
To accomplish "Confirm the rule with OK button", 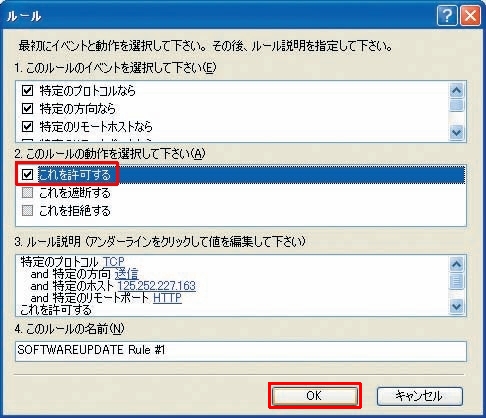I will pyautogui.click(x=315, y=396).
